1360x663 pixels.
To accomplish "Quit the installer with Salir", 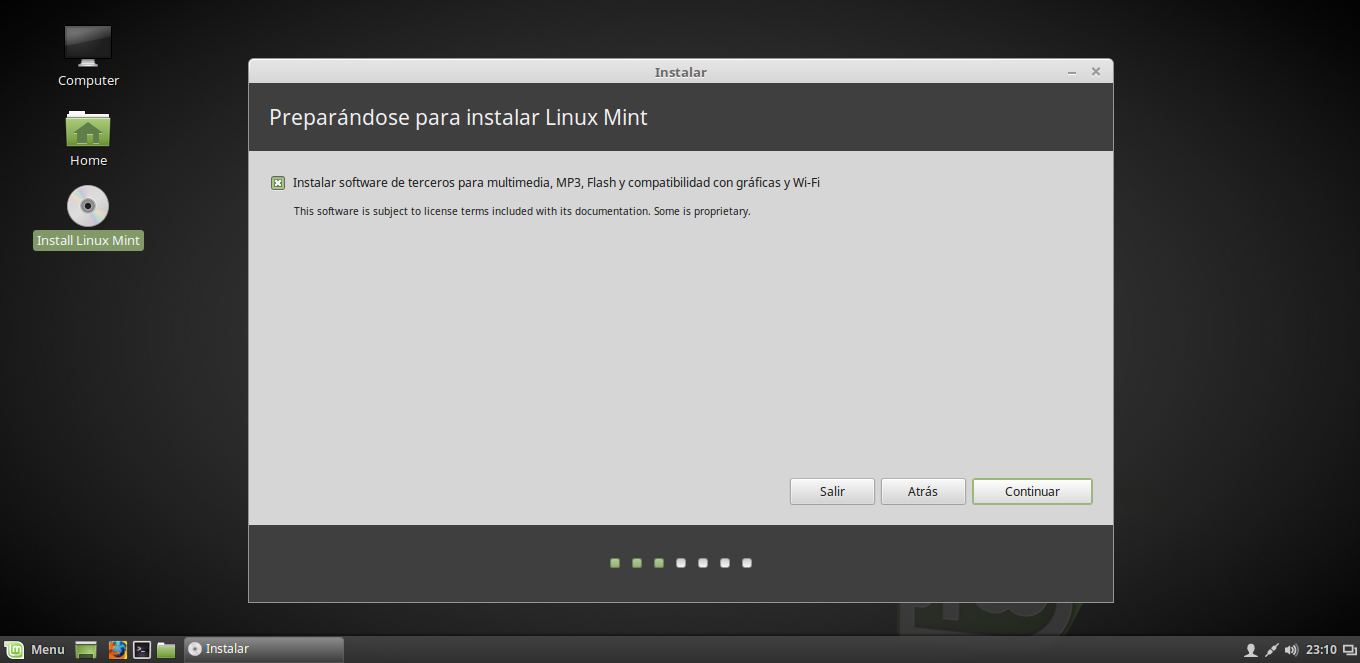I will point(832,491).
